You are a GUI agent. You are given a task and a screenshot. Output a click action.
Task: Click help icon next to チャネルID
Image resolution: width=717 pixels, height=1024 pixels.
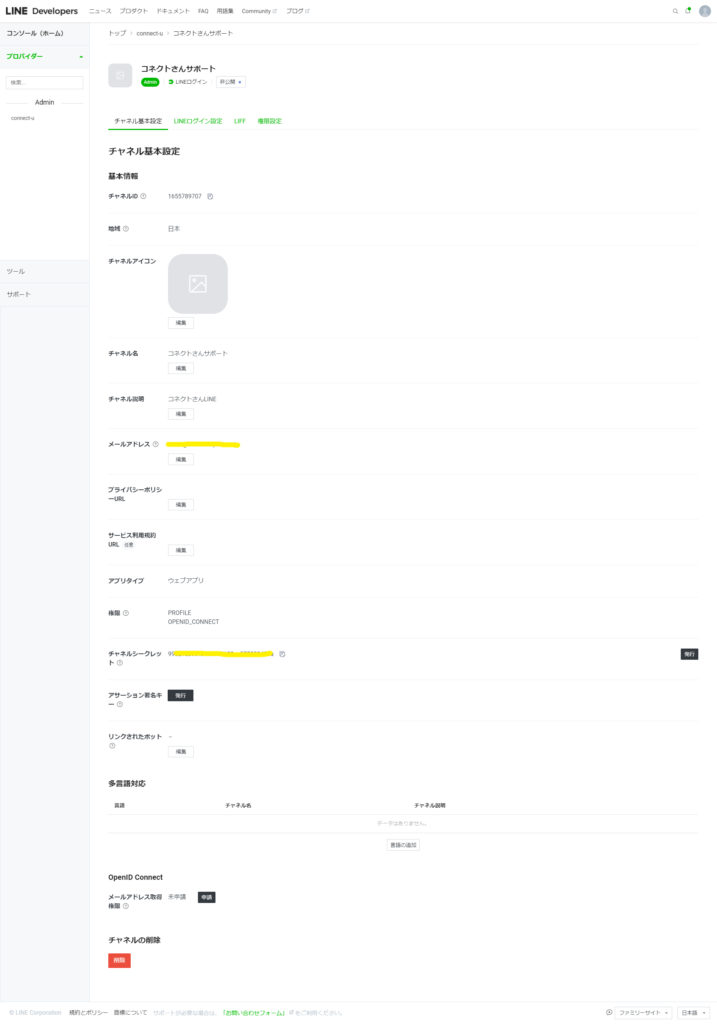(x=143, y=196)
